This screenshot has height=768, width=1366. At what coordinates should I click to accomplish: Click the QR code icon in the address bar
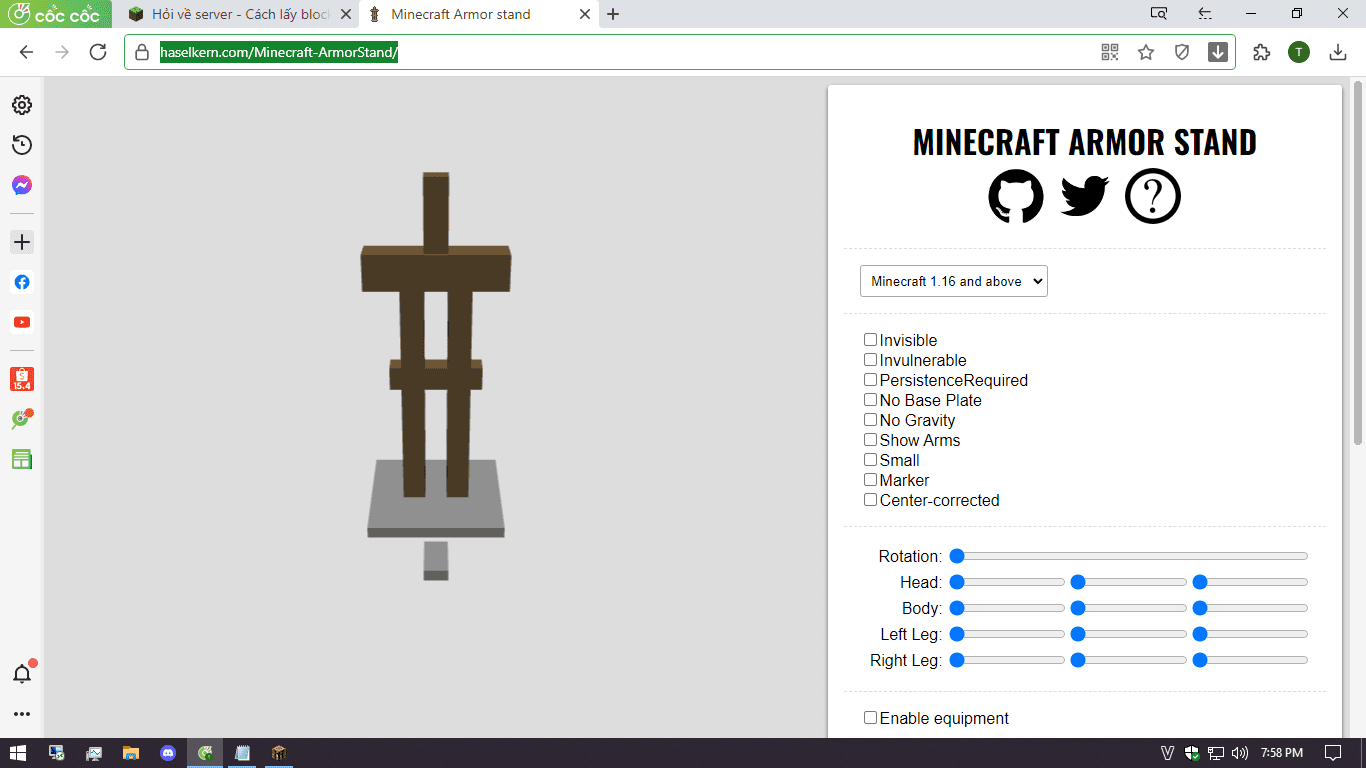pyautogui.click(x=1110, y=53)
